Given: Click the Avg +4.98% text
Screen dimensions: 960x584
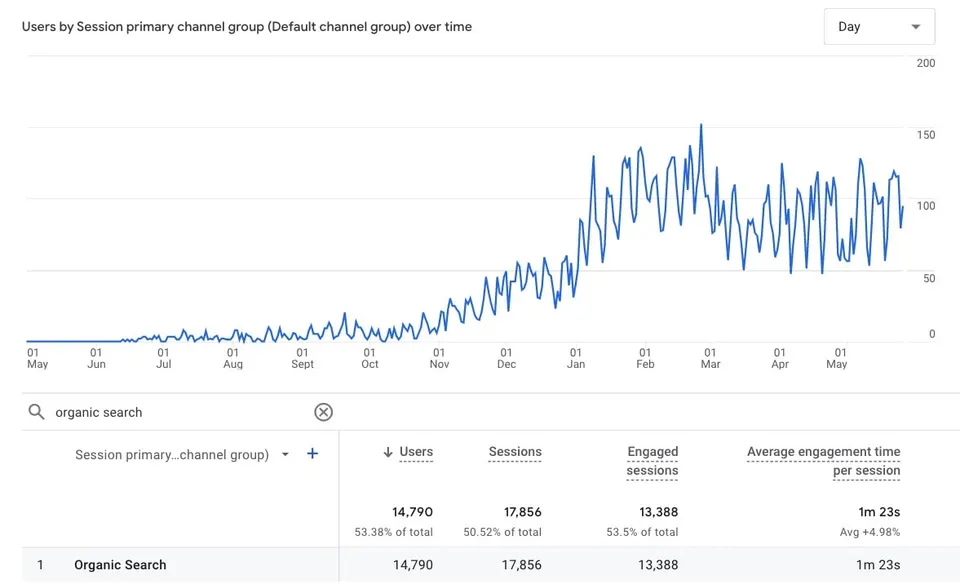Looking at the screenshot, I should (x=870, y=532).
